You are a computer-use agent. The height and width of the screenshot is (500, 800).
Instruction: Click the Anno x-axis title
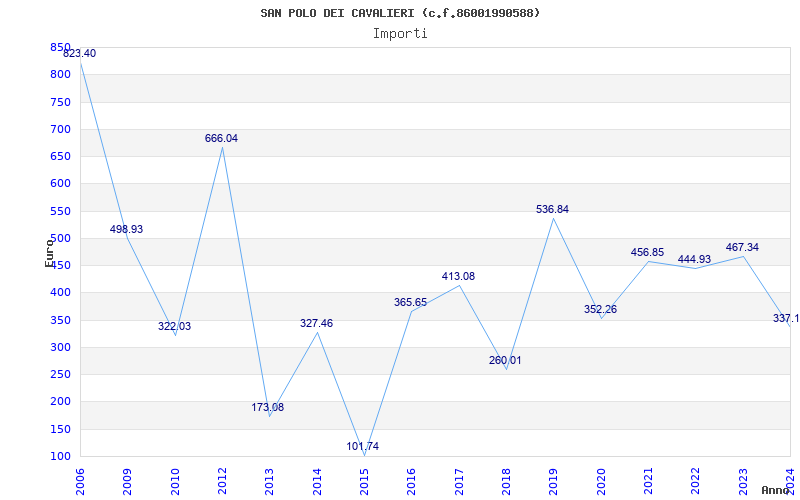click(x=776, y=490)
